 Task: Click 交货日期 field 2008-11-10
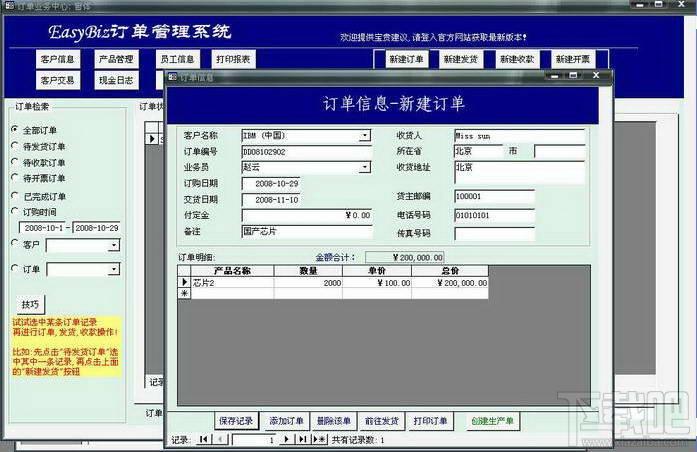(x=272, y=200)
